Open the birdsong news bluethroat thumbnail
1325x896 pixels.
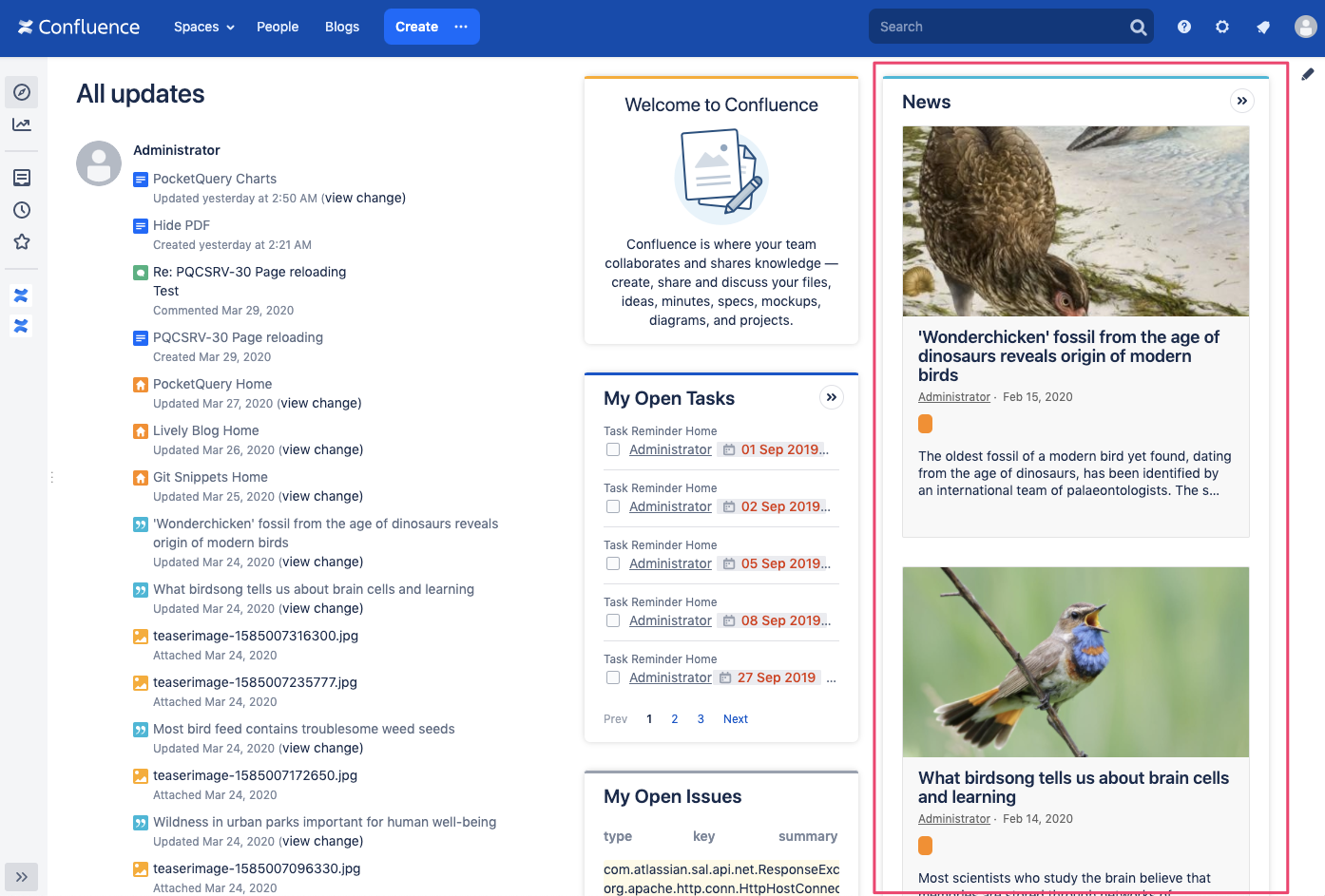(1076, 662)
